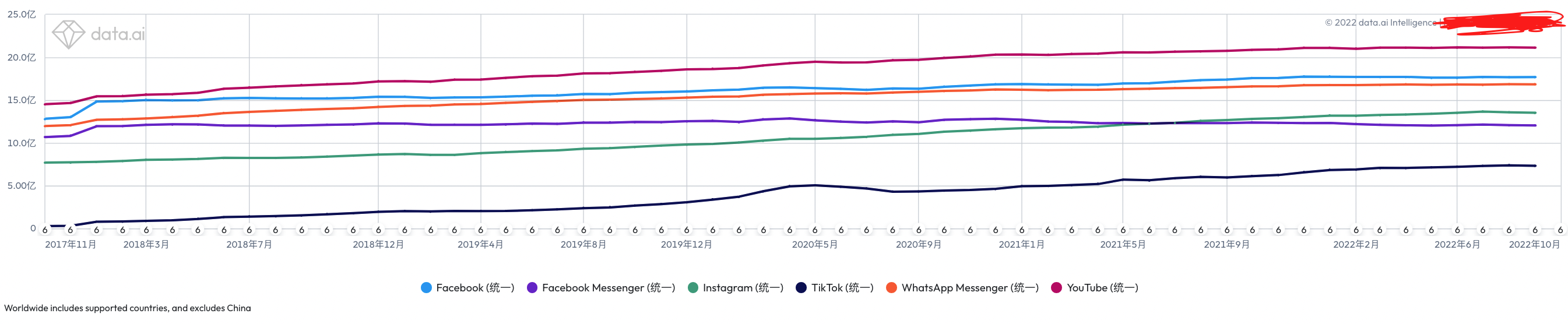Click the 10.0亿 y-axis label
The image size is (1568, 324).
(22, 143)
